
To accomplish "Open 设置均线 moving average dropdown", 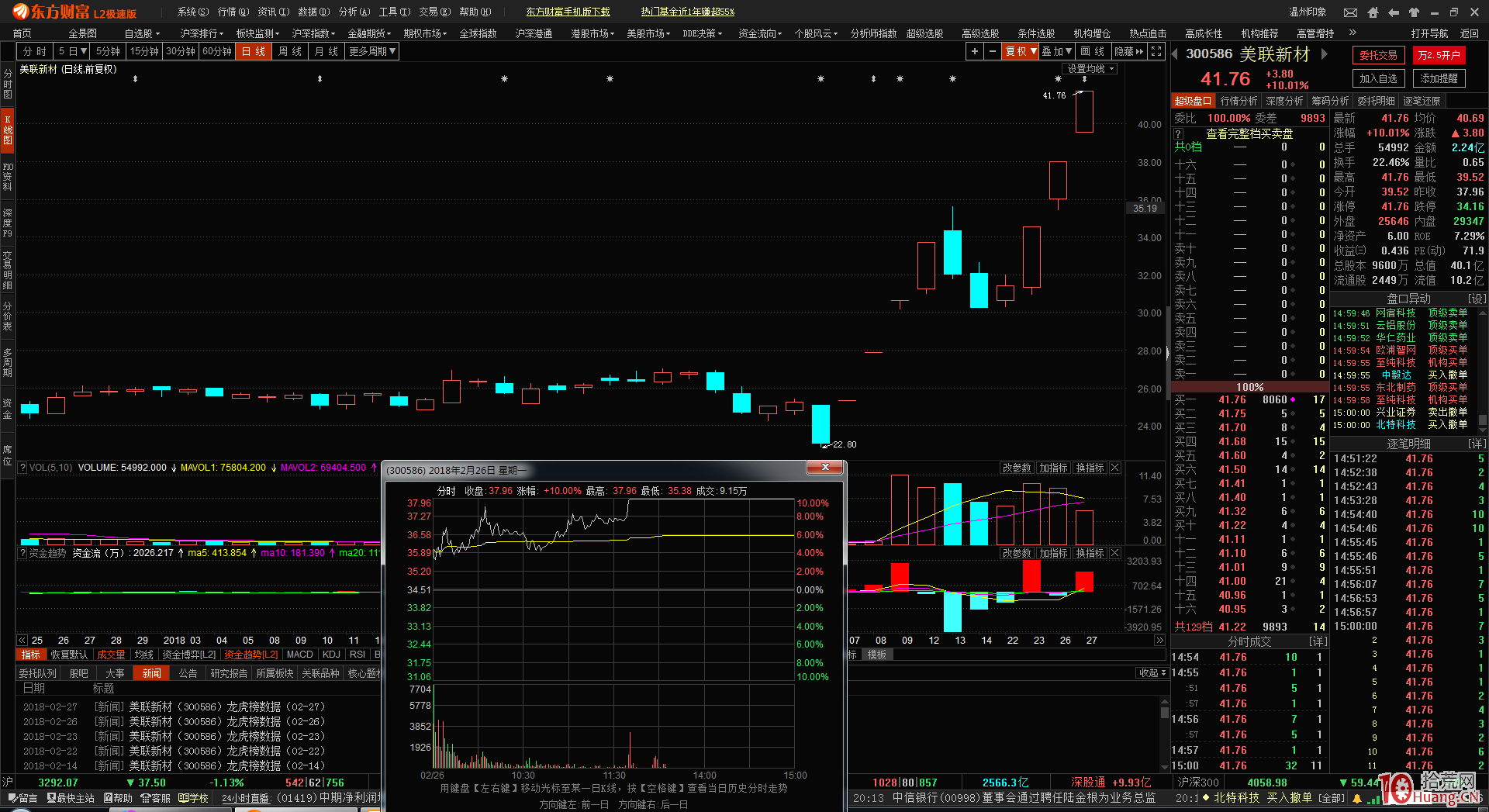I will click(x=1091, y=69).
